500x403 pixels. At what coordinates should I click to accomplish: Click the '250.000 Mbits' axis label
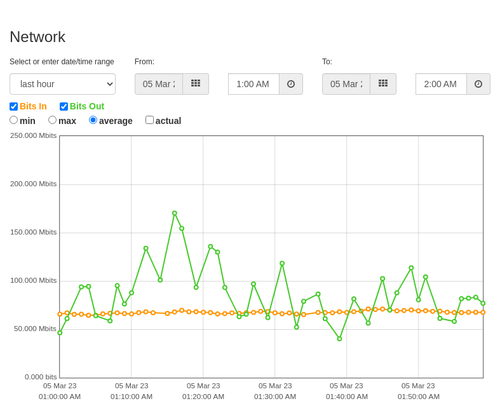click(x=33, y=136)
